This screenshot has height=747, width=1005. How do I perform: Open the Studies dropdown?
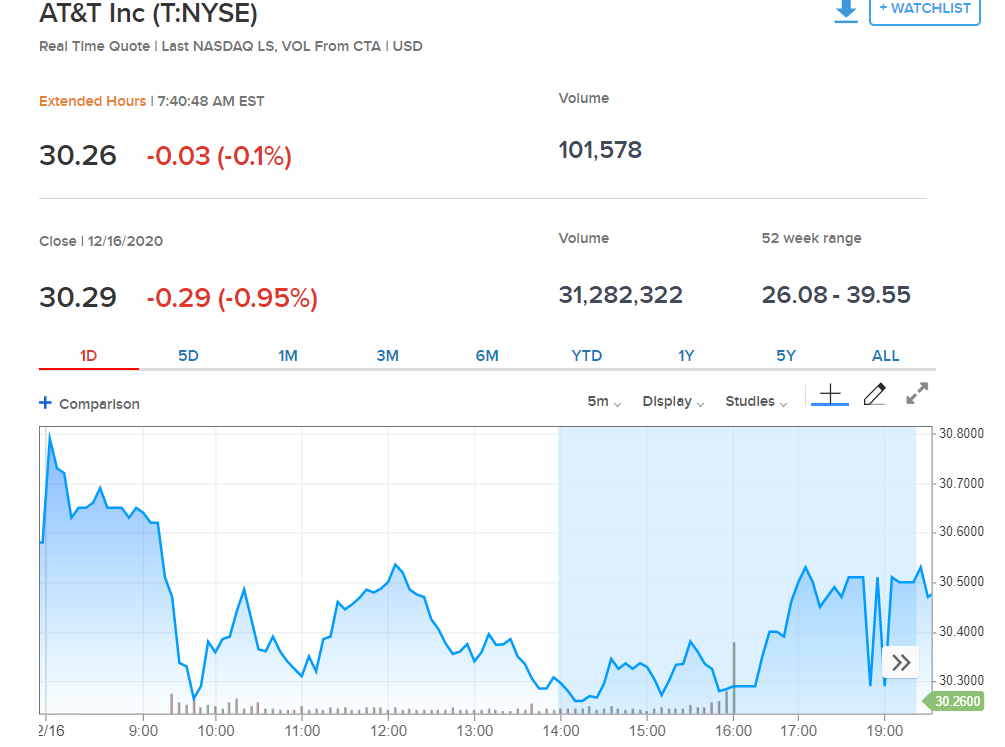click(x=756, y=401)
